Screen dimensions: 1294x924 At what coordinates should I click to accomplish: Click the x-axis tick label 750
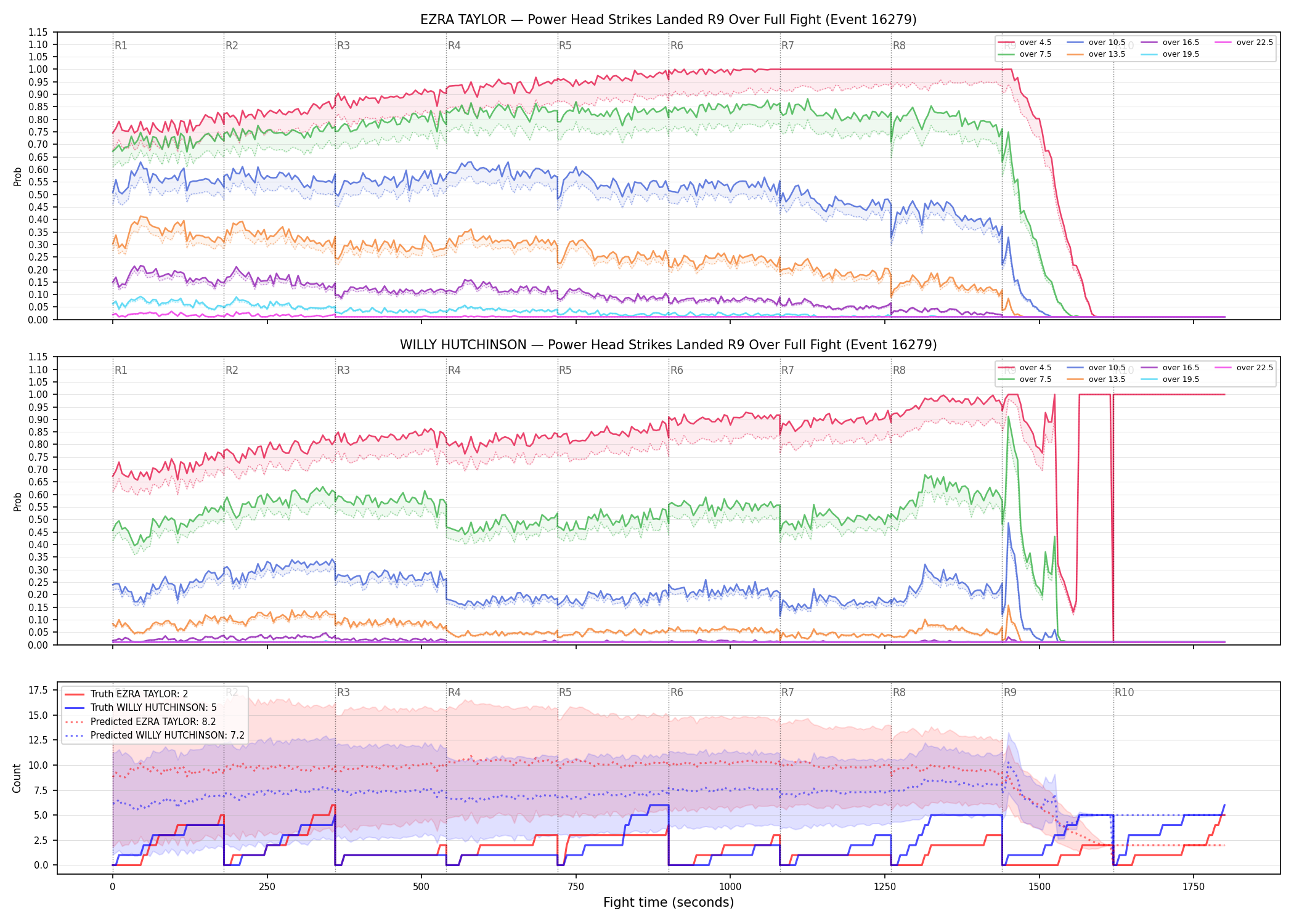pos(576,887)
